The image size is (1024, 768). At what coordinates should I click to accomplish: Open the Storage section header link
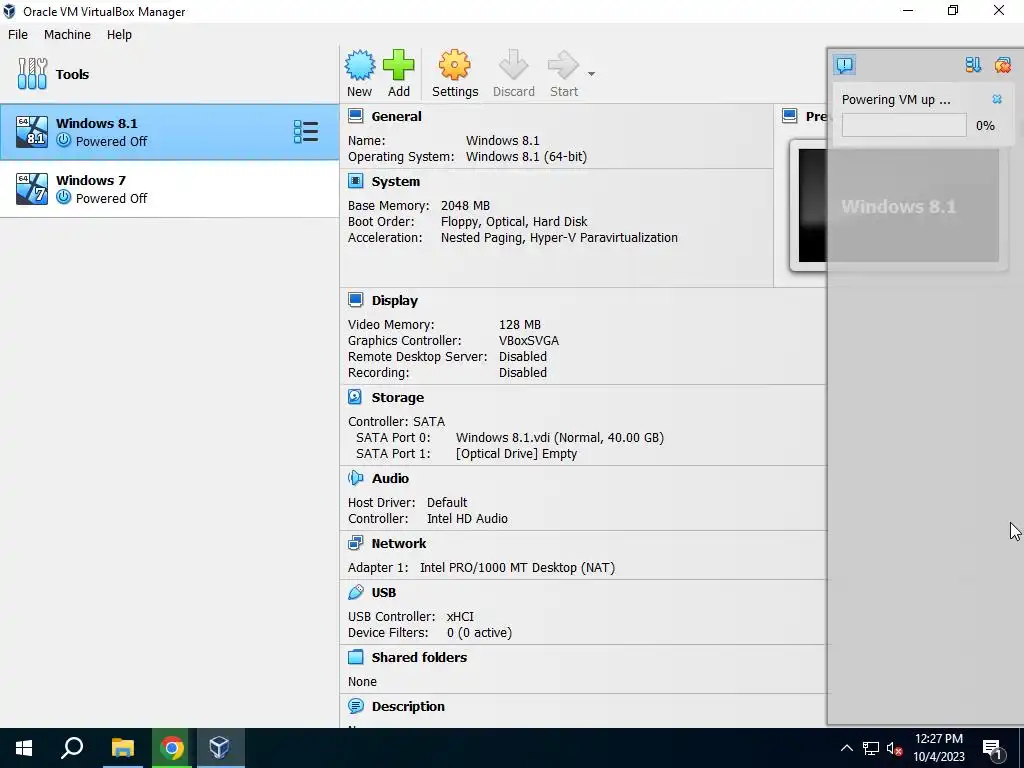[x=398, y=398]
